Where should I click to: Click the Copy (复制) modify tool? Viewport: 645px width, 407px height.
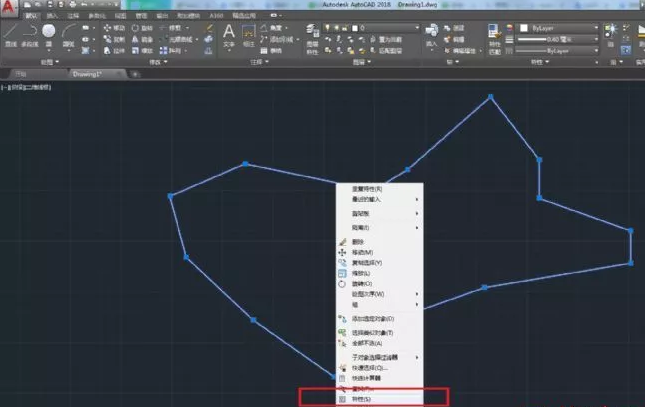click(x=114, y=40)
